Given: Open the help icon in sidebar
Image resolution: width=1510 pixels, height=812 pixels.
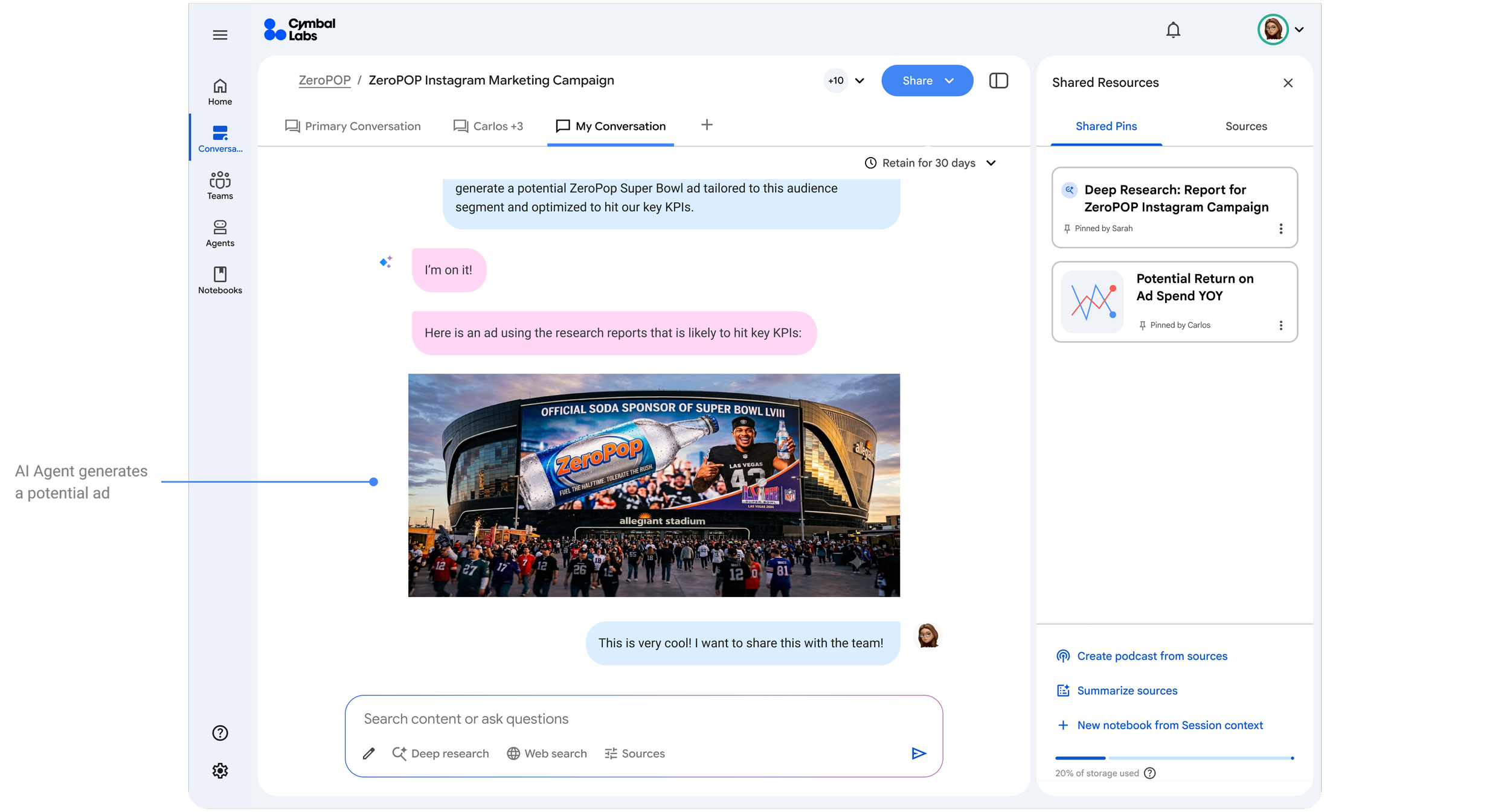Looking at the screenshot, I should click(220, 733).
